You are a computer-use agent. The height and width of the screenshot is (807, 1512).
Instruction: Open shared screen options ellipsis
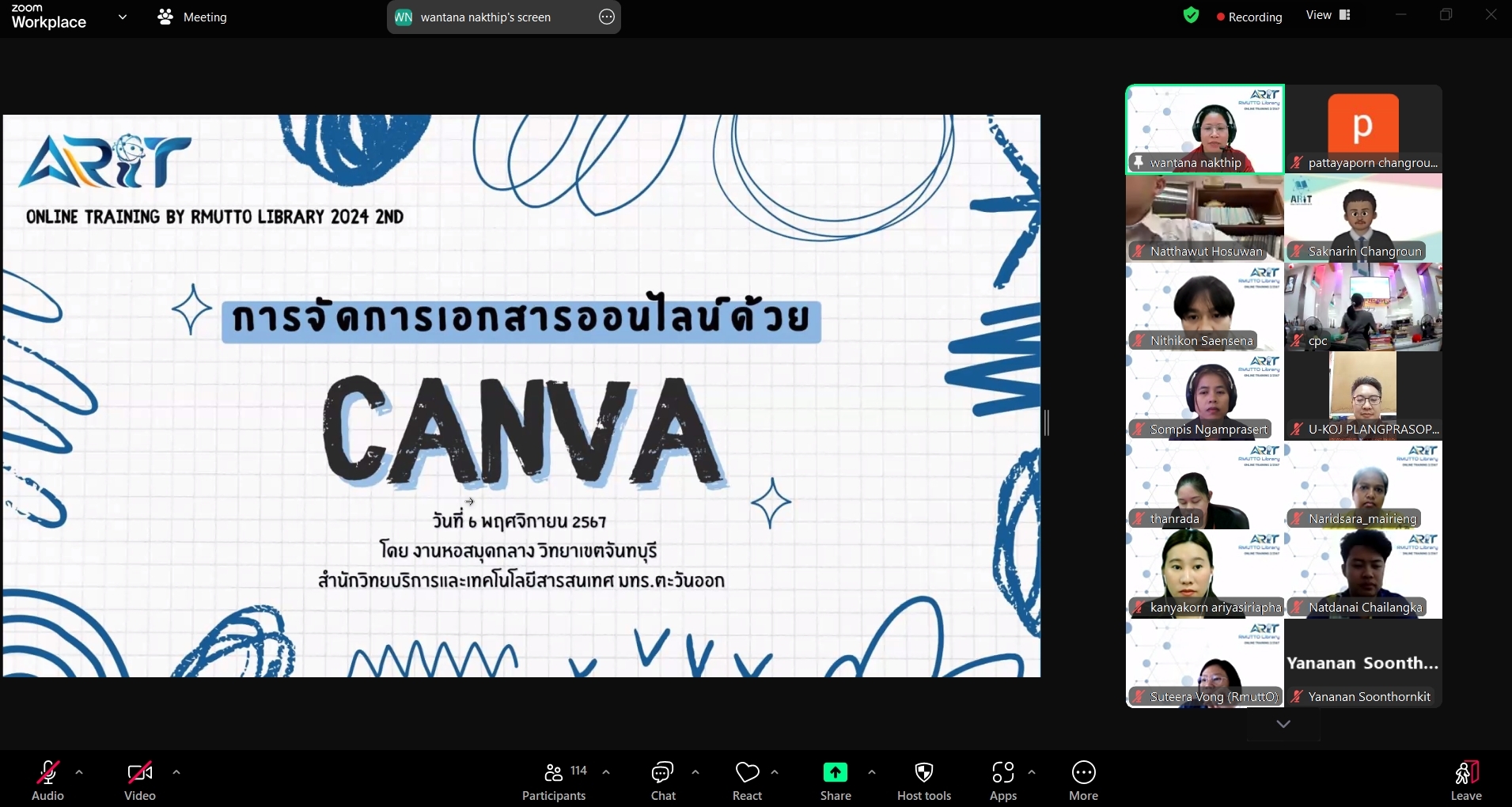(x=607, y=17)
